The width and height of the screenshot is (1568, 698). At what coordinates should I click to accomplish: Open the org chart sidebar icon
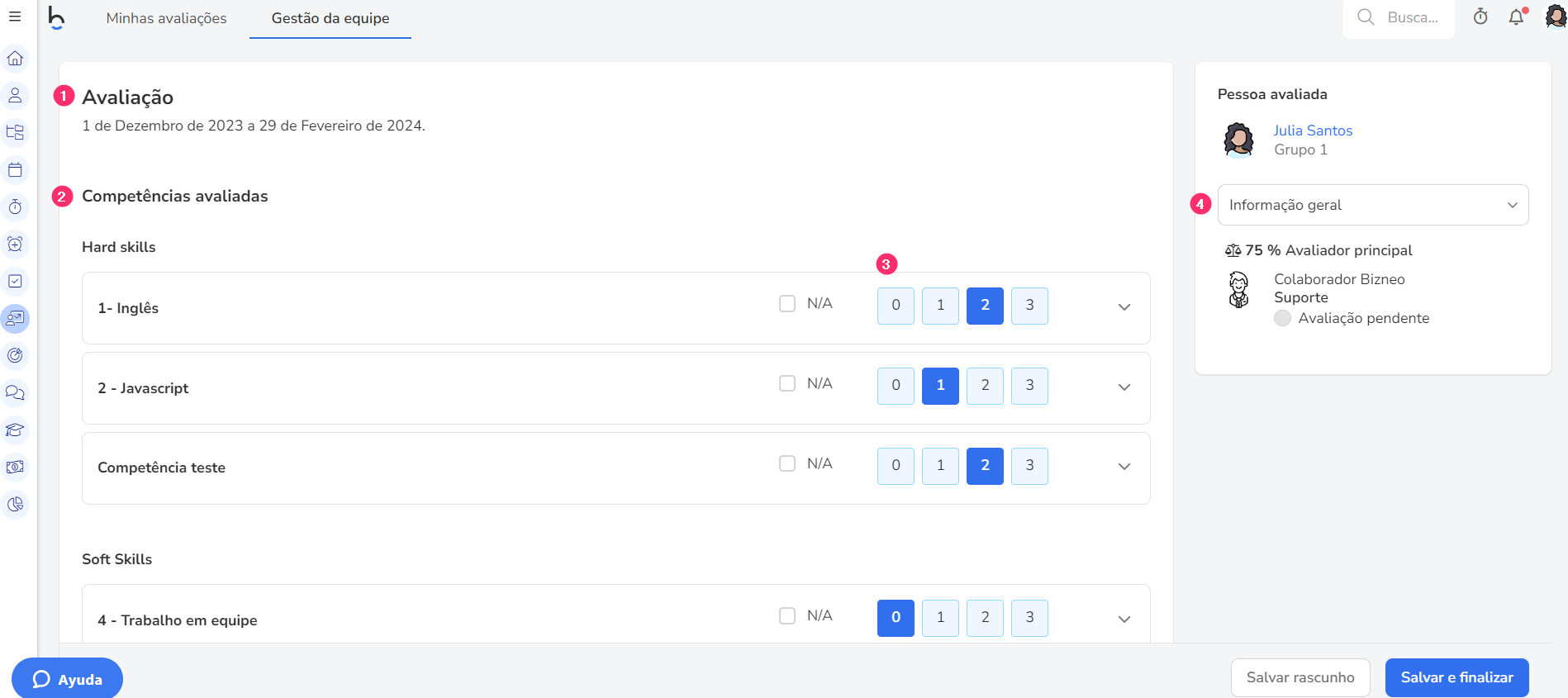point(15,133)
